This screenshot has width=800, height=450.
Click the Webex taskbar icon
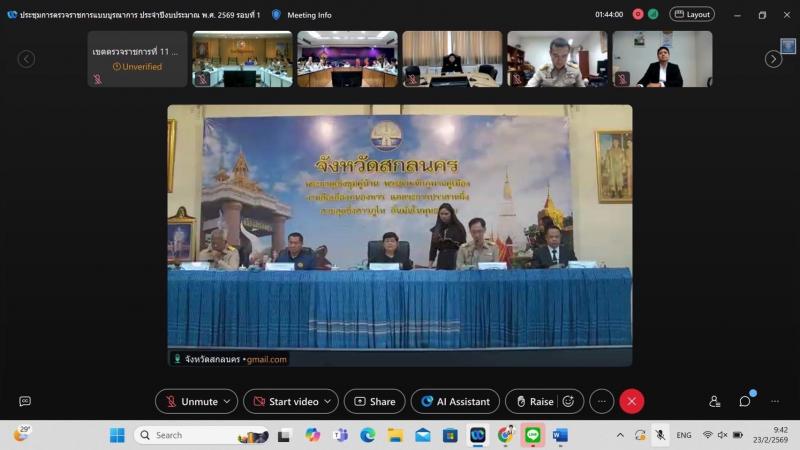tap(478, 435)
